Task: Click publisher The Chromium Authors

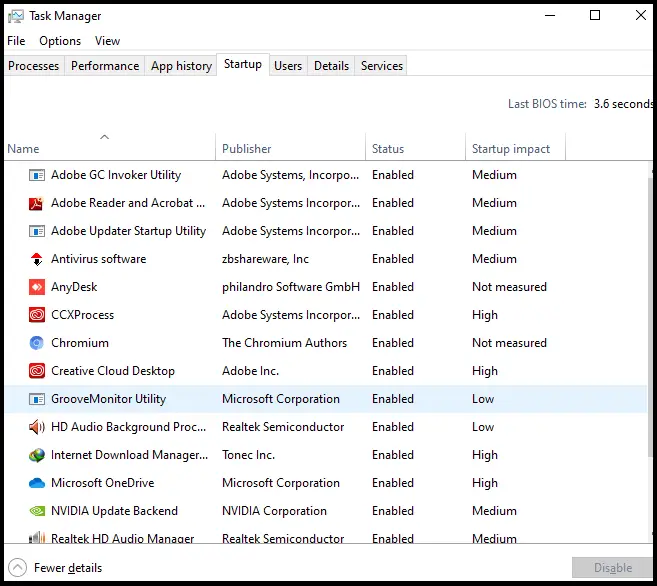Action: 285,343
